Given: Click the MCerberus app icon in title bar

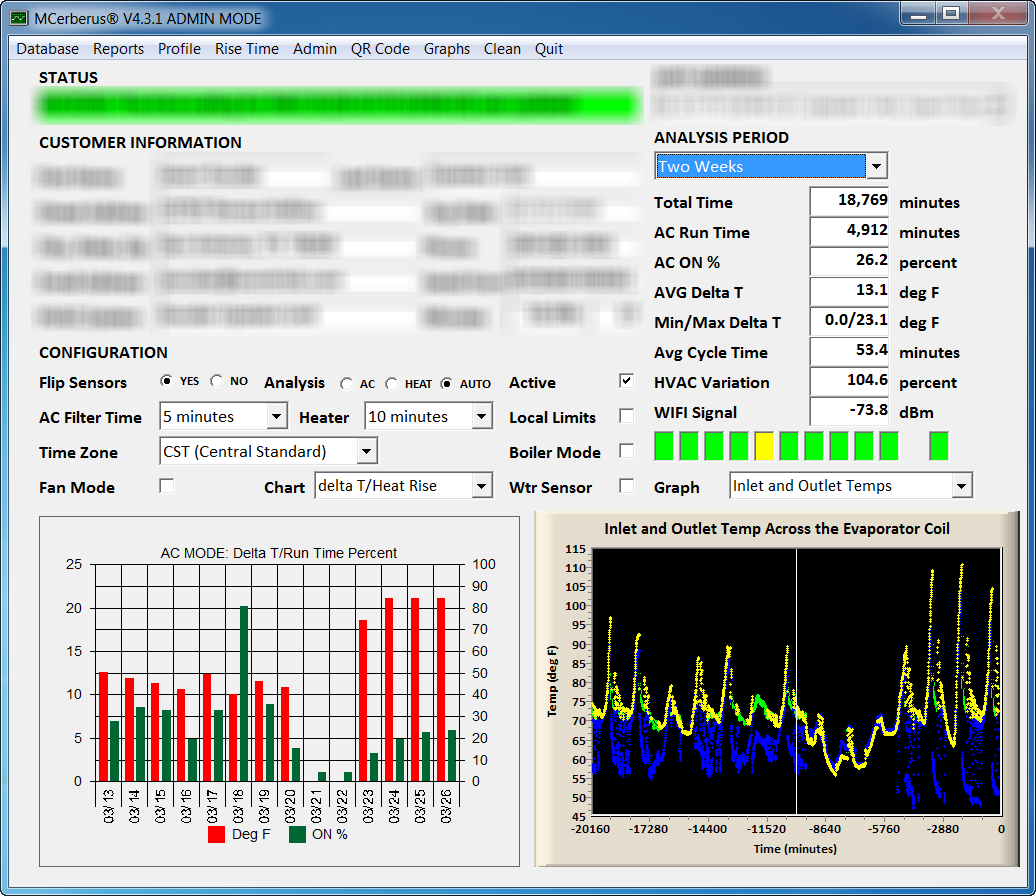Looking at the screenshot, I should click(19, 19).
